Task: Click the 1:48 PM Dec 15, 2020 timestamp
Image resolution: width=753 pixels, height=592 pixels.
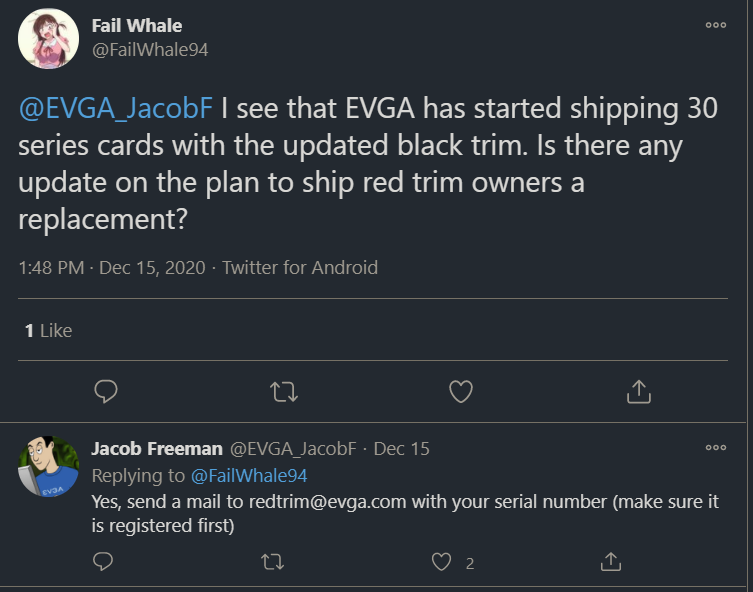Action: [x=111, y=267]
